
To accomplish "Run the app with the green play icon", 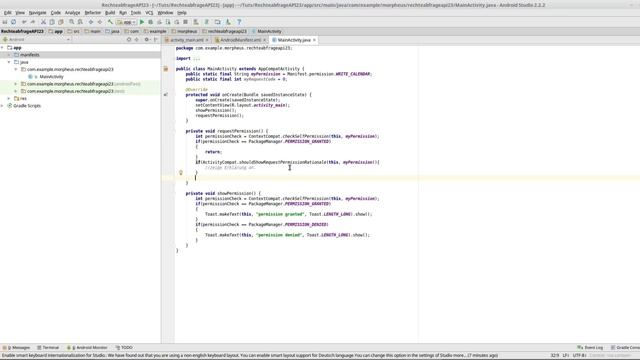I will (x=142, y=22).
